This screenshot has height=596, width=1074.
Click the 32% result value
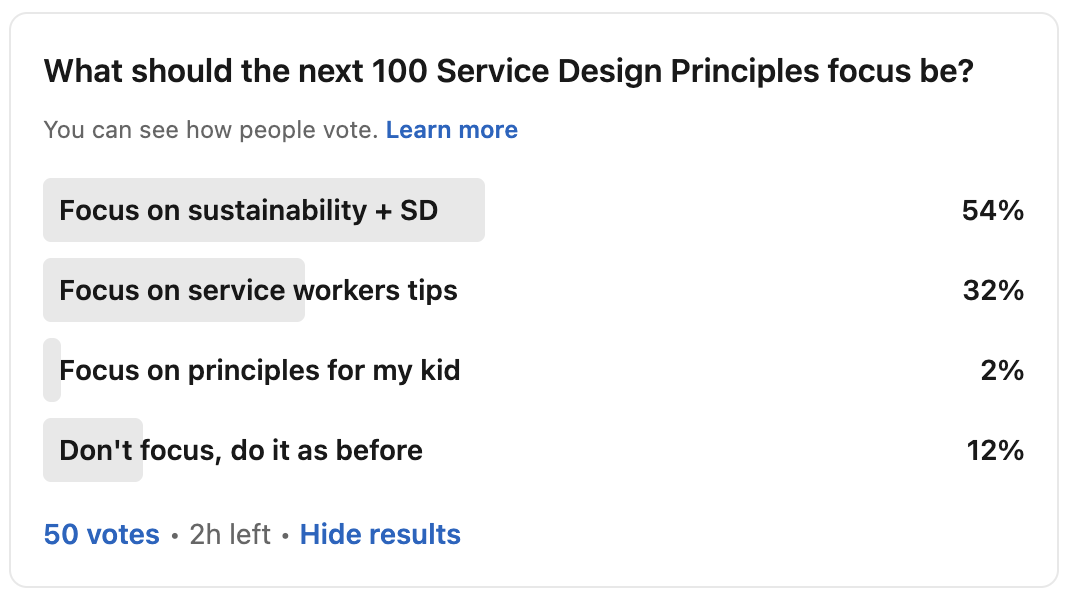click(x=992, y=291)
